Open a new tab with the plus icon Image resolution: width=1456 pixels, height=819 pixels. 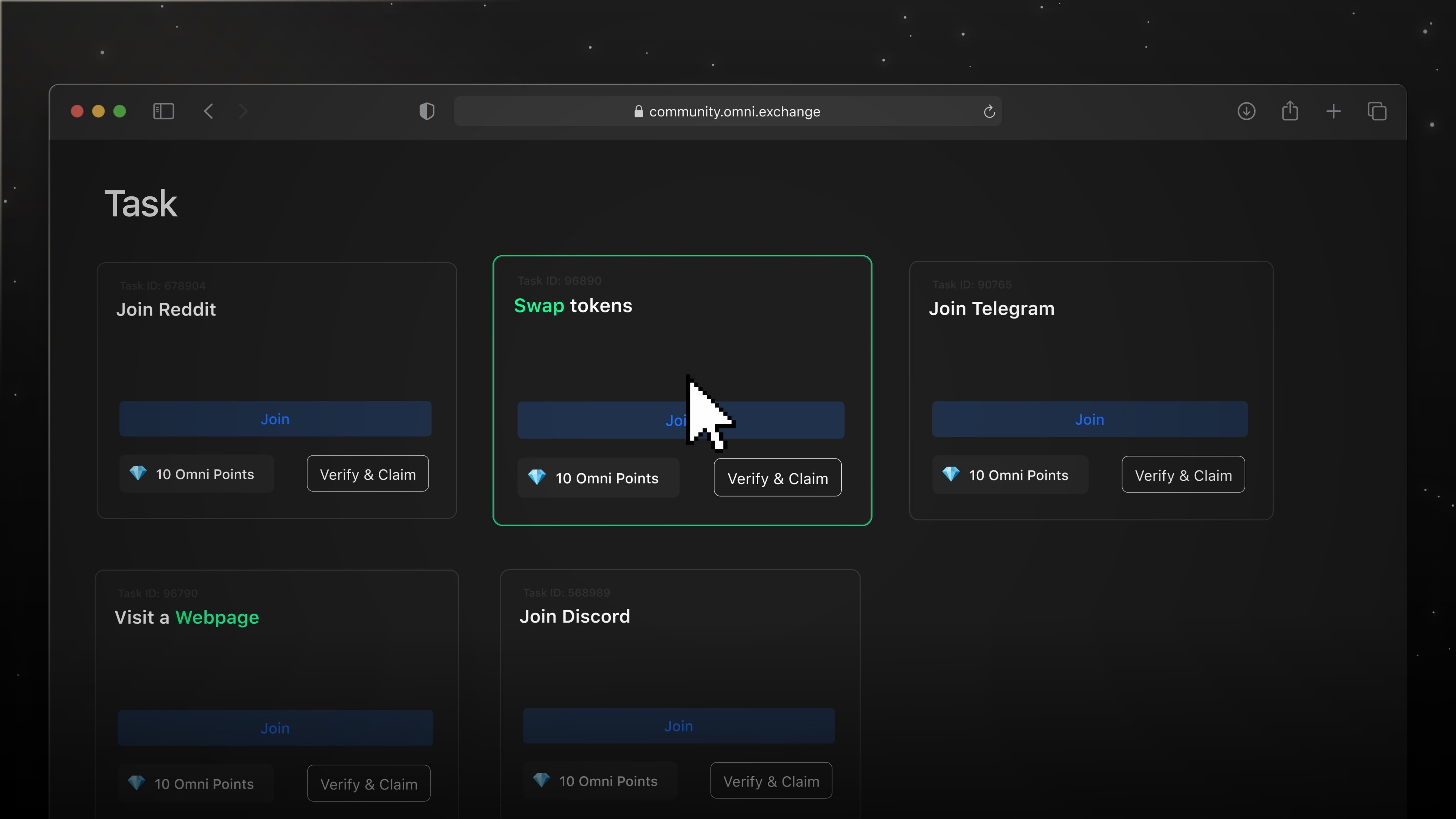[1334, 111]
